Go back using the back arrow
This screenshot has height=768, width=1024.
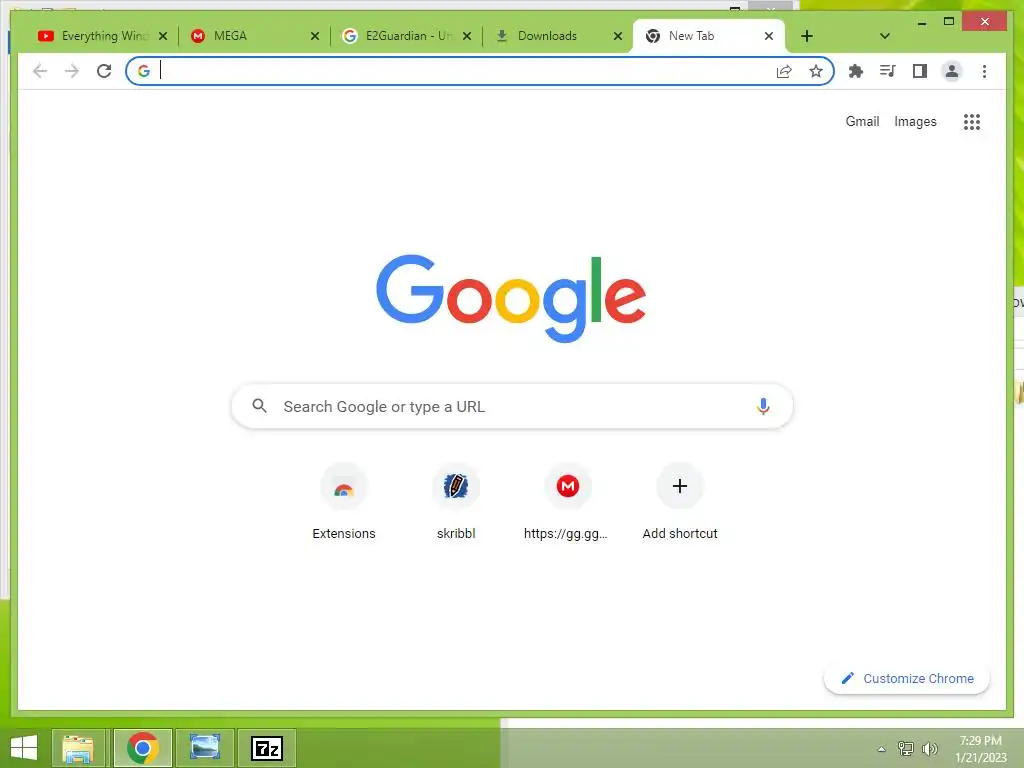(40, 71)
